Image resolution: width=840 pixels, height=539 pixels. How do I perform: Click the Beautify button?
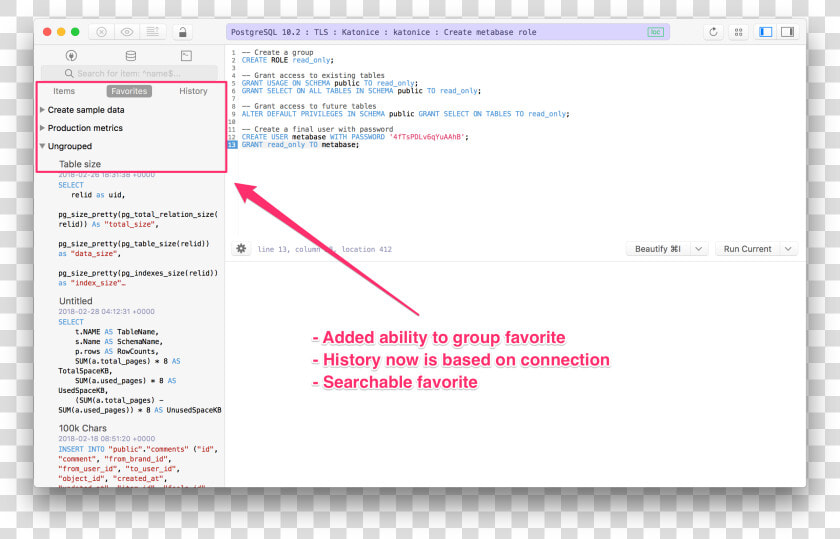pyautogui.click(x=658, y=249)
